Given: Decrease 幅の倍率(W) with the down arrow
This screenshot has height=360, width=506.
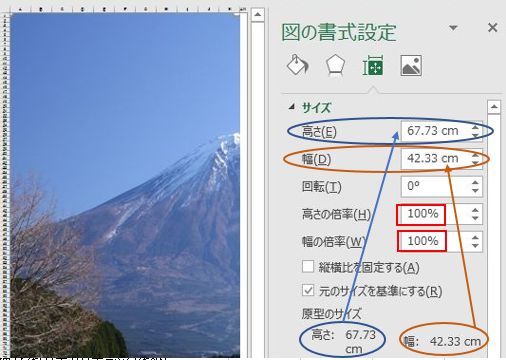Looking at the screenshot, I should click(x=476, y=246).
